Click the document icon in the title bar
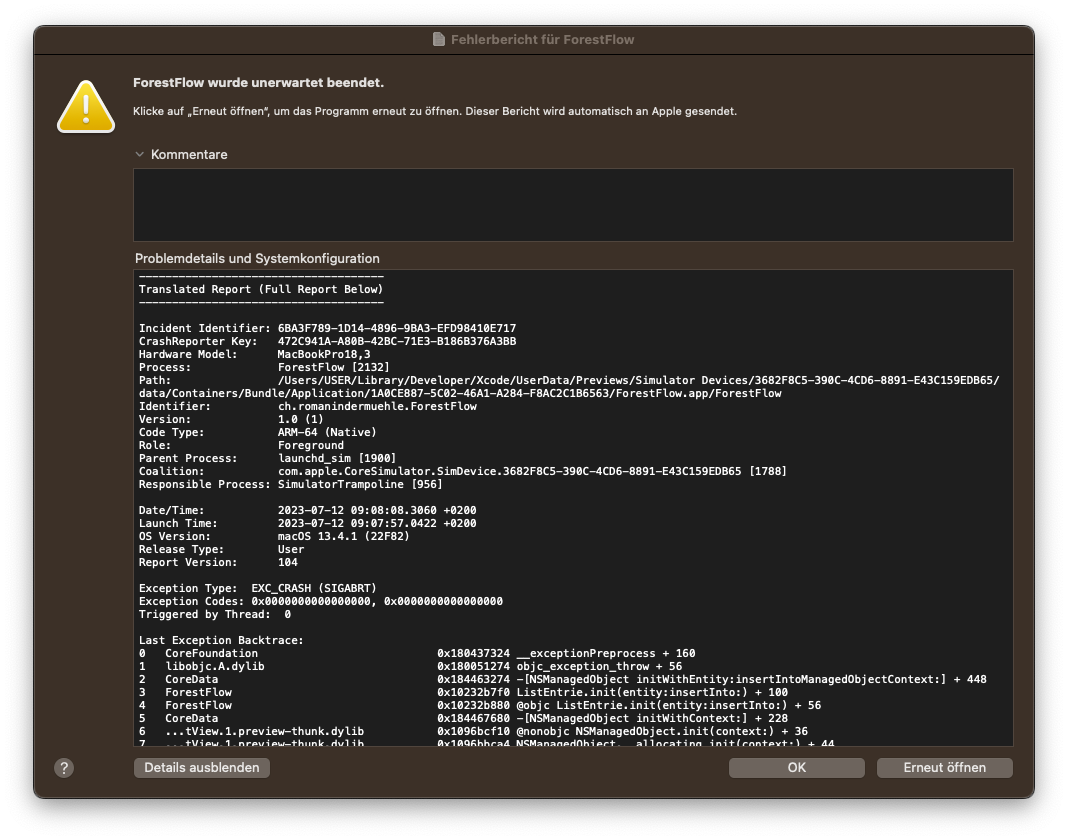This screenshot has width=1068, height=840. click(x=438, y=39)
